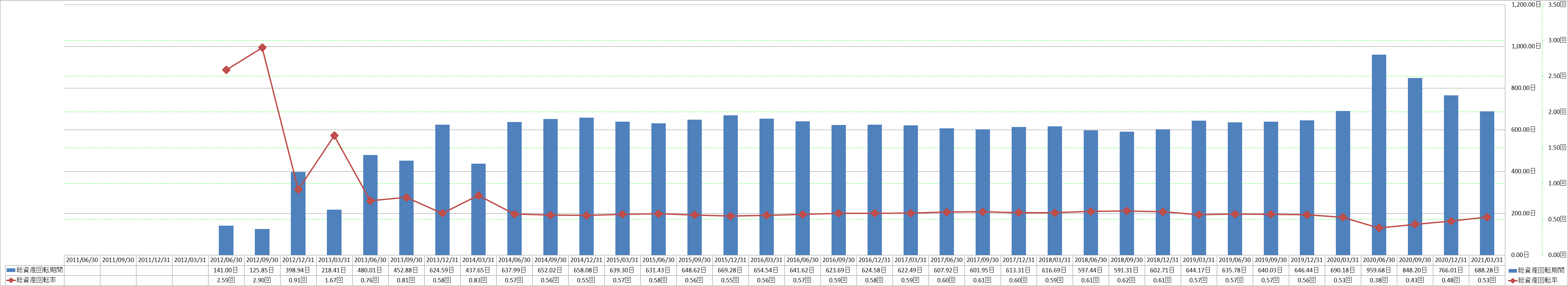Viewport: 1568px width, 286px height.
Task: Click the blue bar for 2020/09/30
Action: click(x=1415, y=166)
